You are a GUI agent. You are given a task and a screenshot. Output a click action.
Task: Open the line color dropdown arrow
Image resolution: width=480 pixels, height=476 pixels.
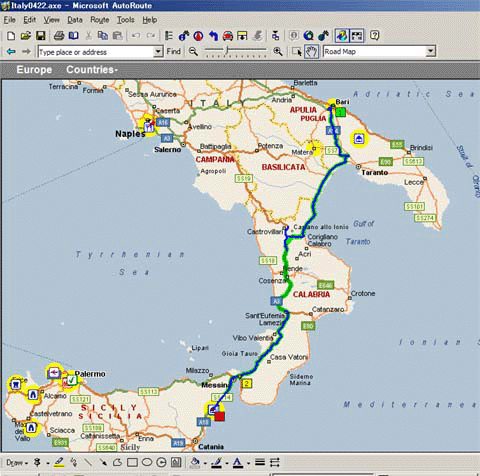[227, 463]
